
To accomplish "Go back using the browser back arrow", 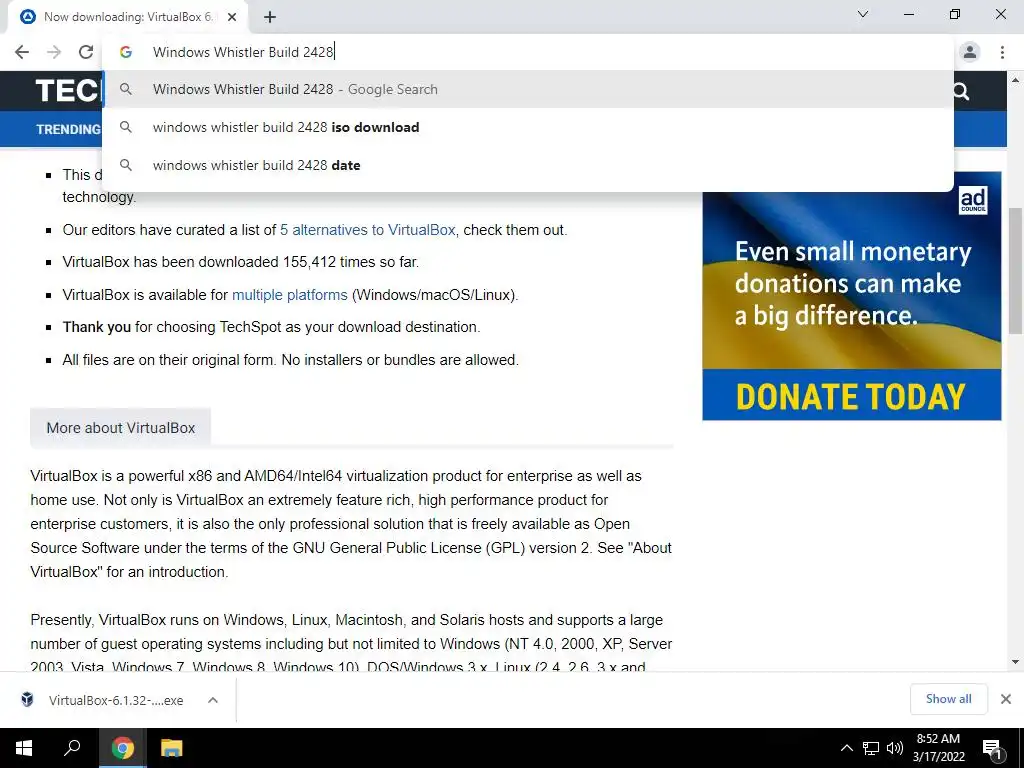I will pos(22,52).
